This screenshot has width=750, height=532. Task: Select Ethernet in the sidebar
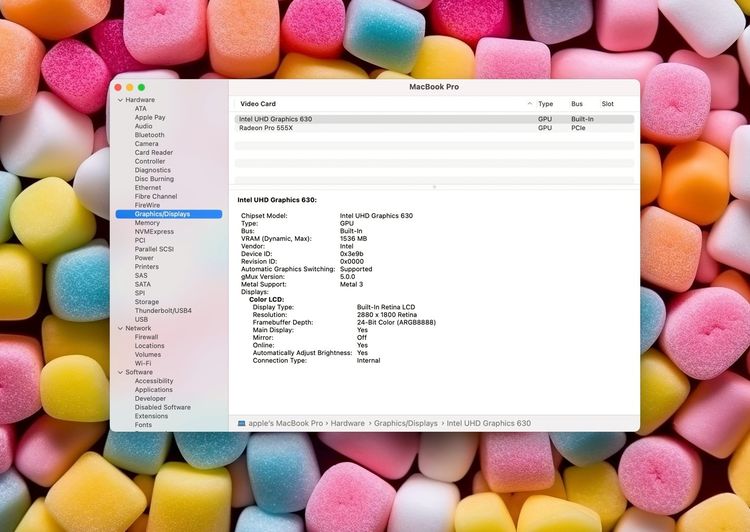point(148,188)
